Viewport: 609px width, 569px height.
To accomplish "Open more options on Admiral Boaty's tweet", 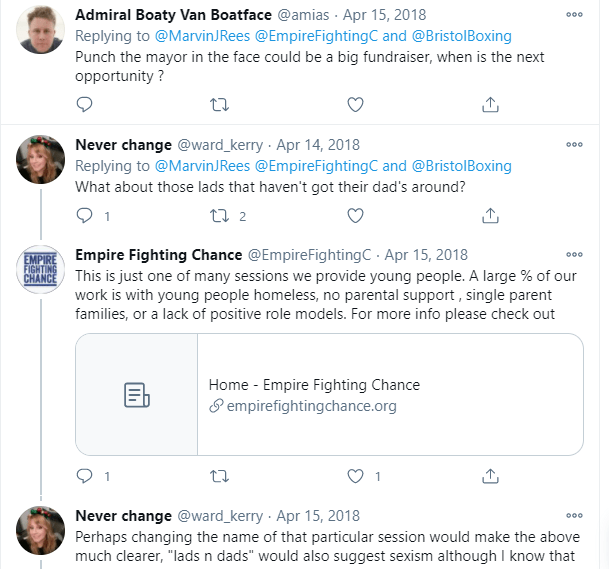I will pos(574,16).
